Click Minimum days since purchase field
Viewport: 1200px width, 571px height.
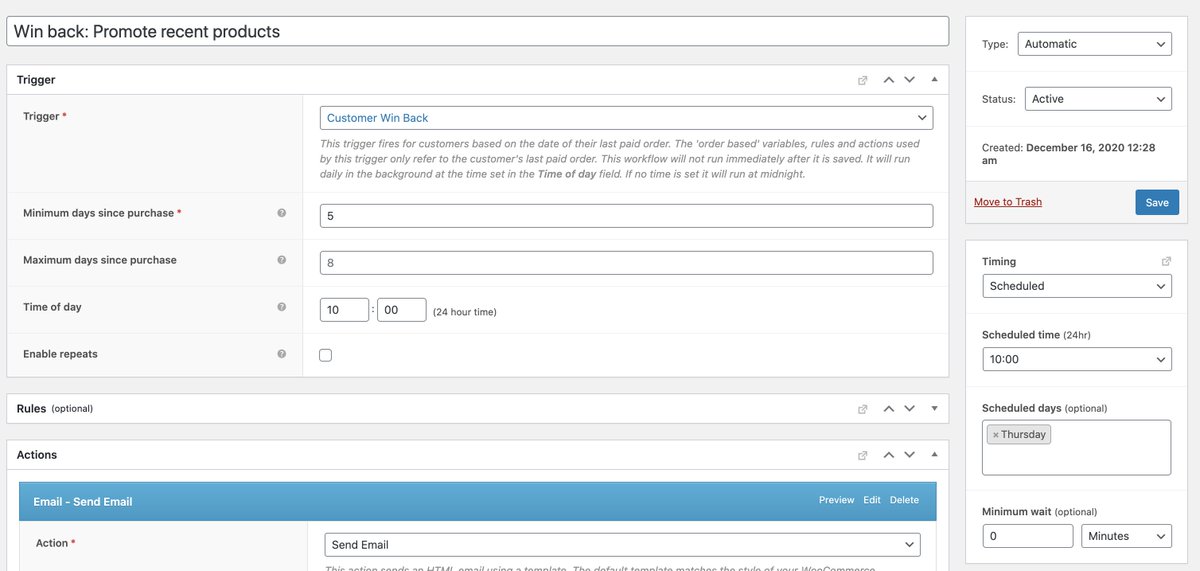tap(626, 216)
